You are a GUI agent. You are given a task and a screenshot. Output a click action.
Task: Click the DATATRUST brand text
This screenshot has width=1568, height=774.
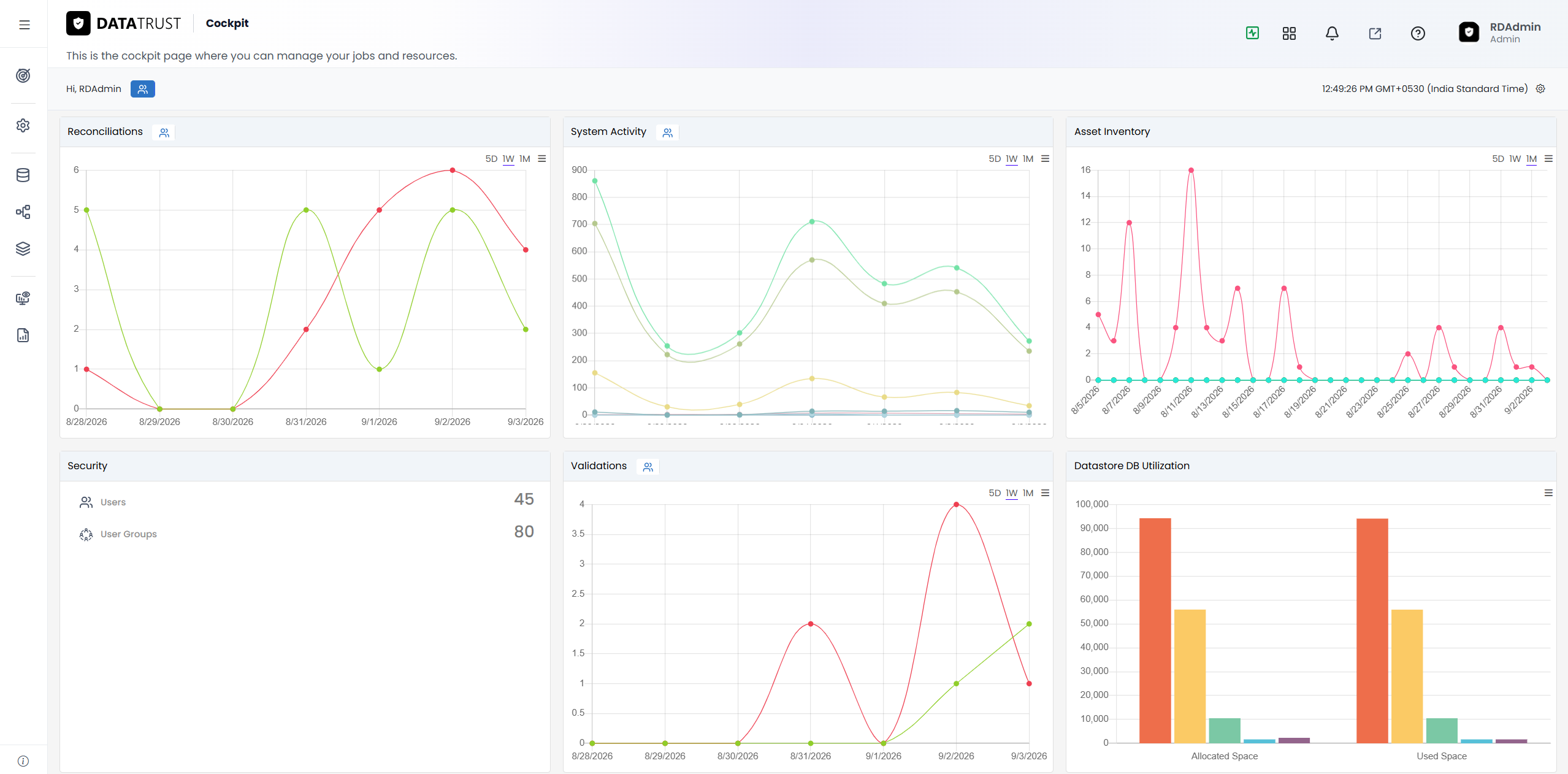(x=139, y=23)
